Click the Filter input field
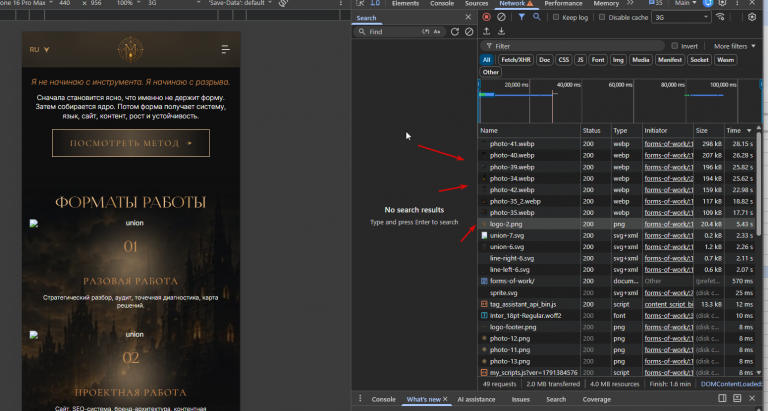Viewport: 768px width, 411px height. coord(573,46)
